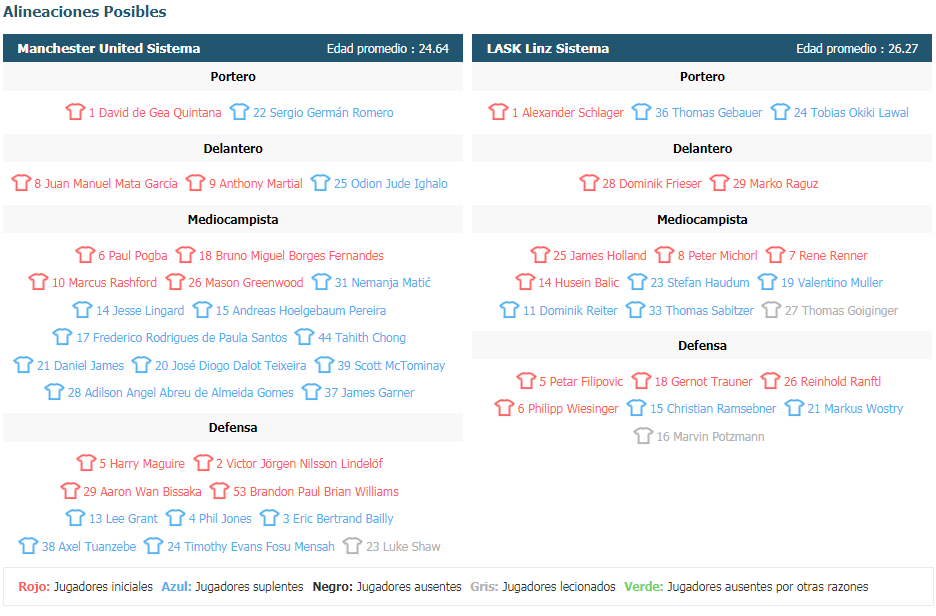Image resolution: width=936 pixels, height=616 pixels.
Task: Click the gray shirt icon beside Thomas Goiginger
Action: tap(771, 310)
